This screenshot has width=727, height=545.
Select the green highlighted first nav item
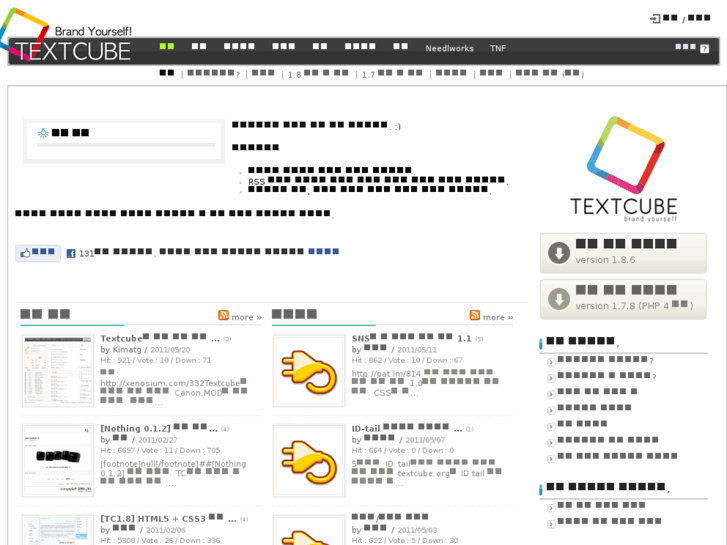pos(167,46)
